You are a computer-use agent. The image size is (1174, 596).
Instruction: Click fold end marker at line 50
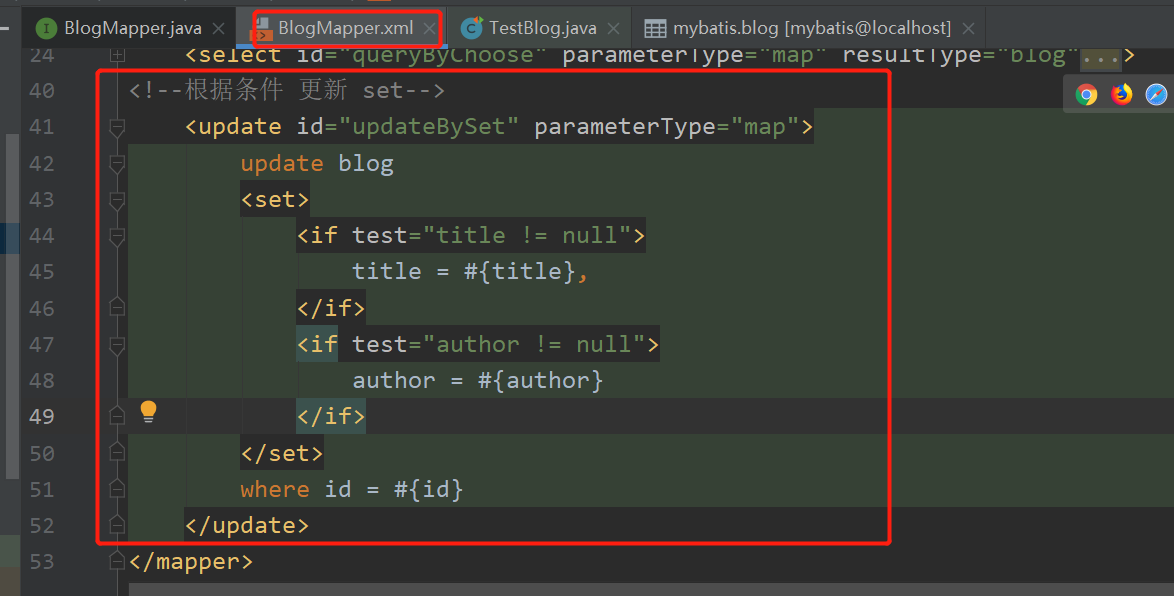pyautogui.click(x=117, y=452)
